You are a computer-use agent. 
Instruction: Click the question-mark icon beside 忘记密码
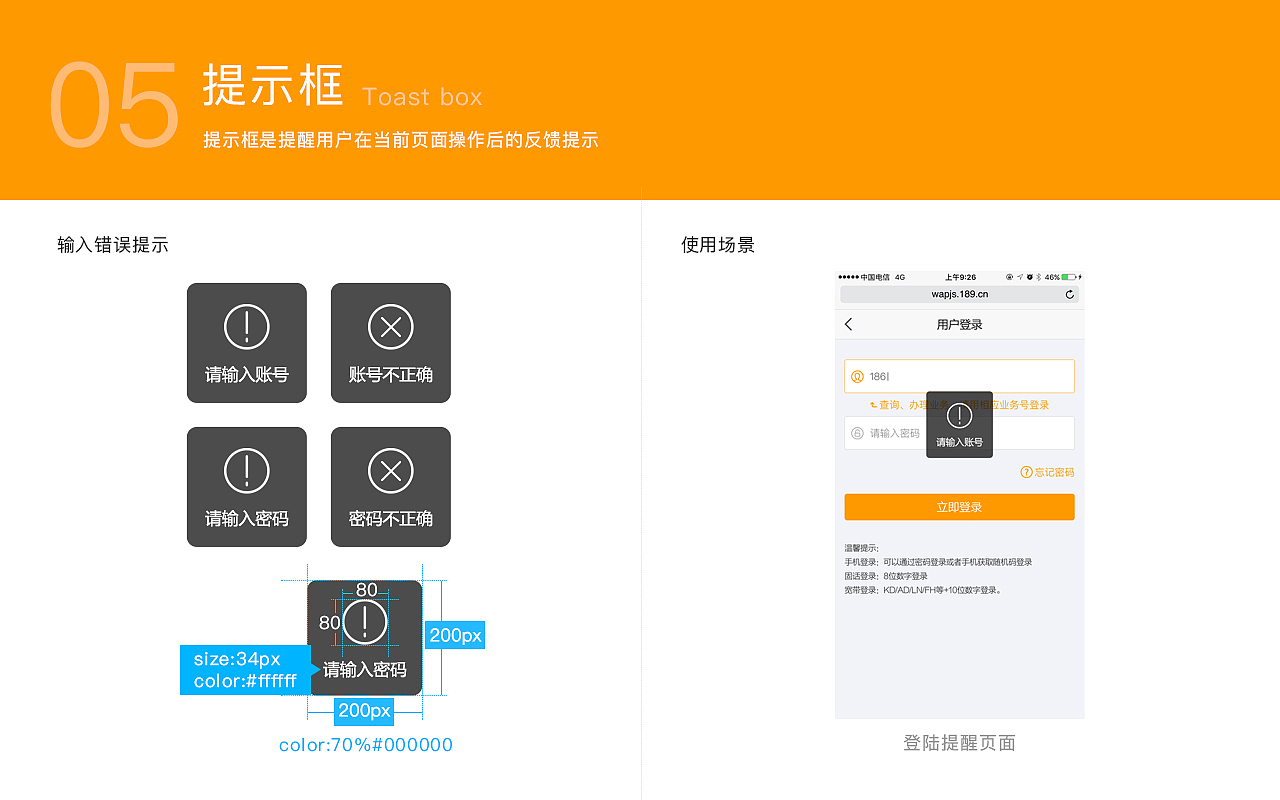pos(1026,471)
